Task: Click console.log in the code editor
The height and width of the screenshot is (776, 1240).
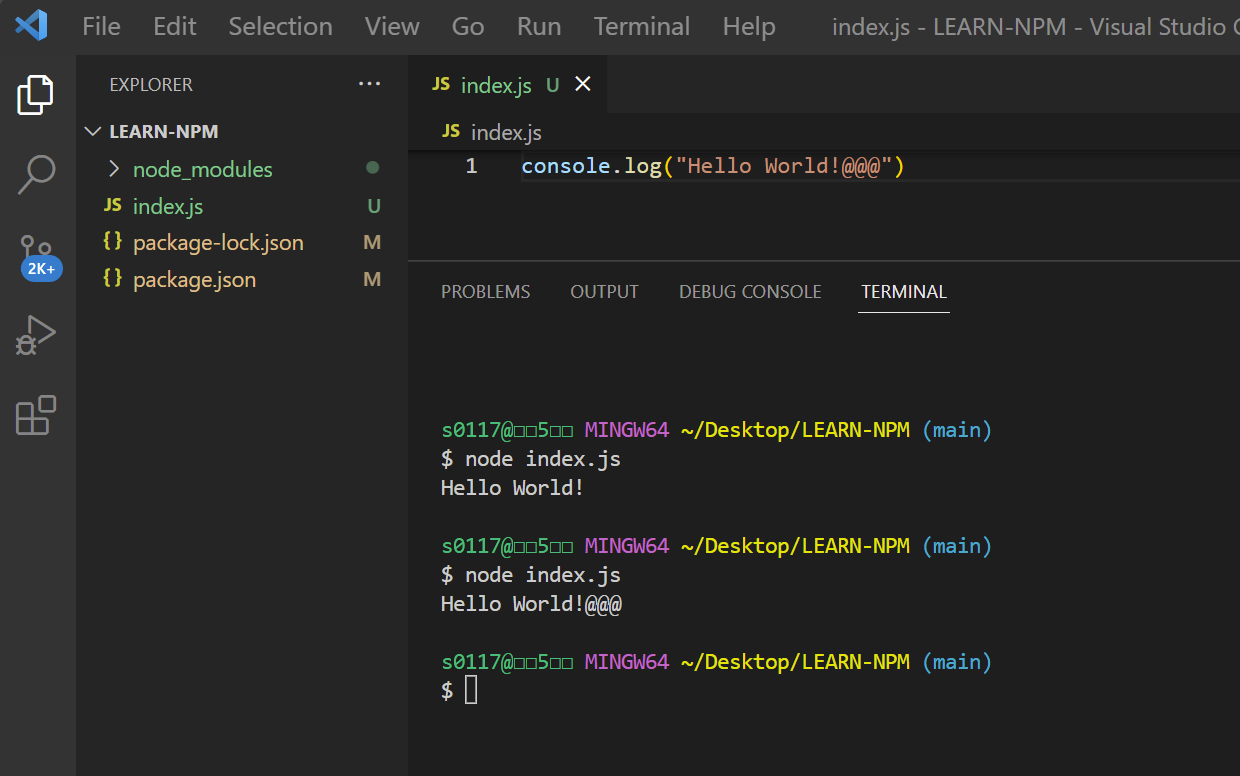Action: click(x=591, y=166)
